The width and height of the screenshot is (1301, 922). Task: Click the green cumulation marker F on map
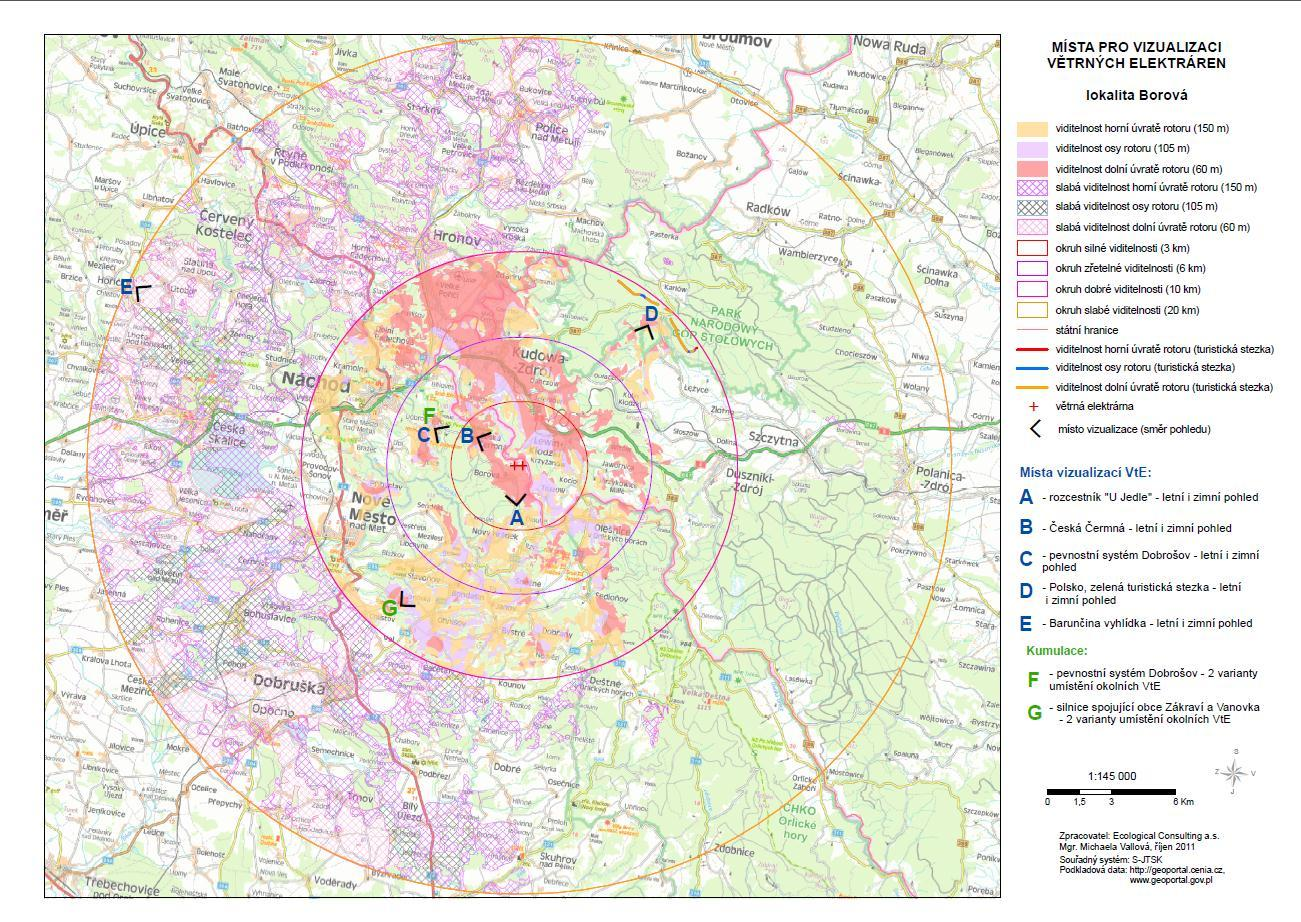(429, 415)
